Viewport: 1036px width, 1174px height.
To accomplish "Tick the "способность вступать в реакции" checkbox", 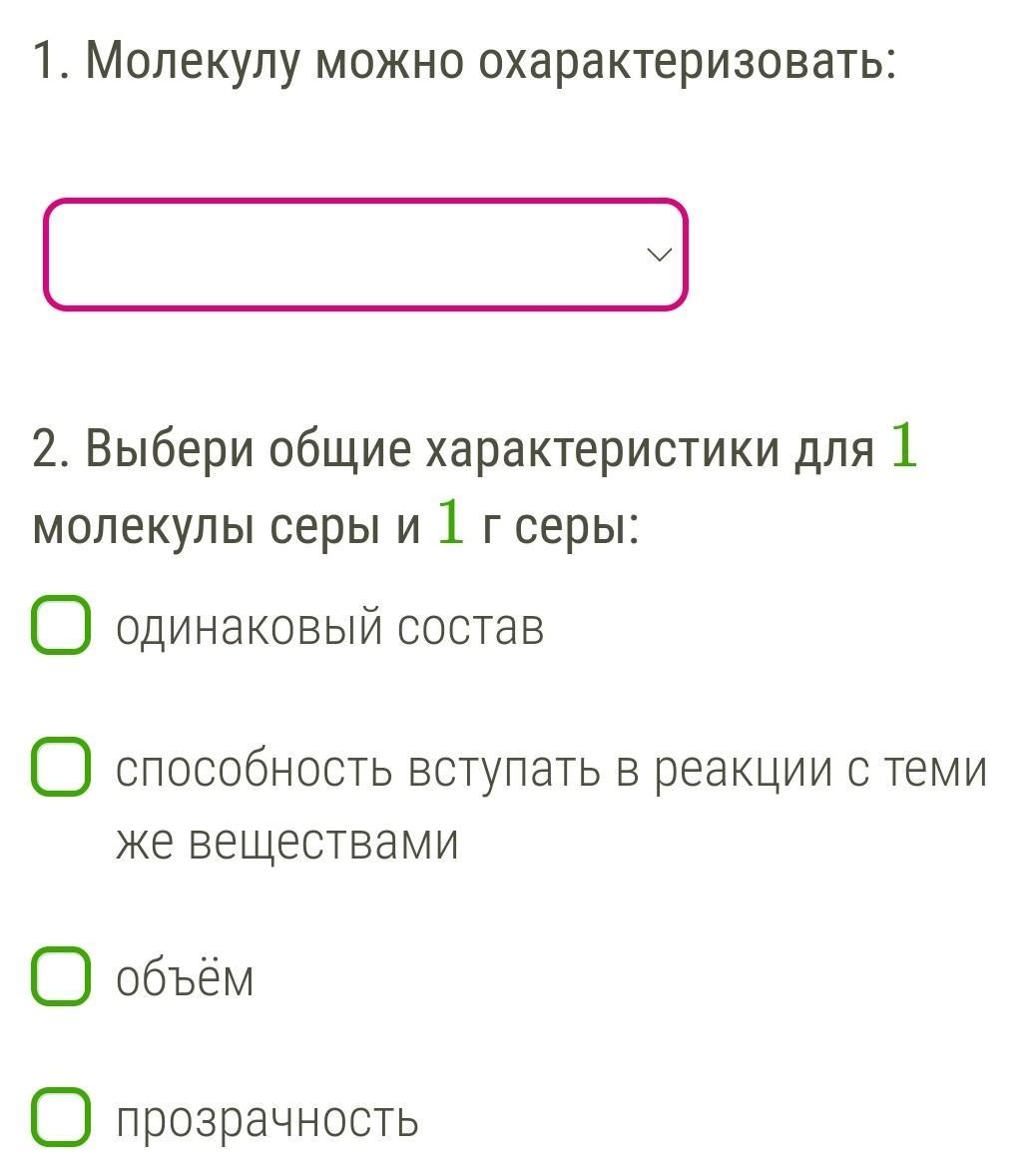I will tap(61, 767).
